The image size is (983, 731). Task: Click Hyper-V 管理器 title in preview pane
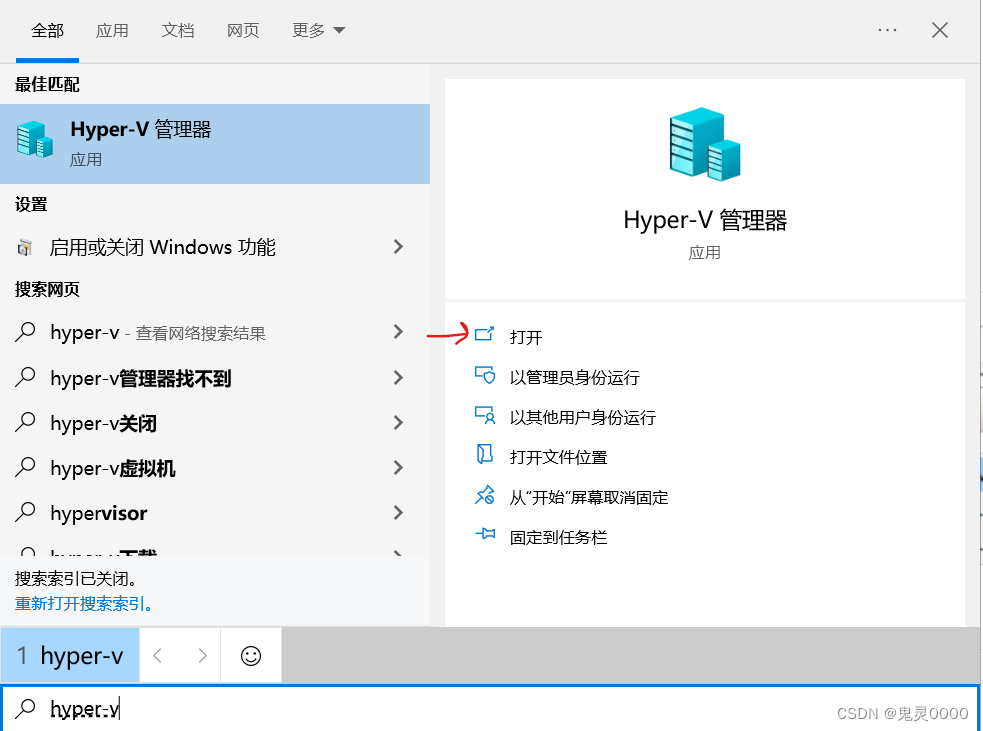pyautogui.click(x=705, y=220)
